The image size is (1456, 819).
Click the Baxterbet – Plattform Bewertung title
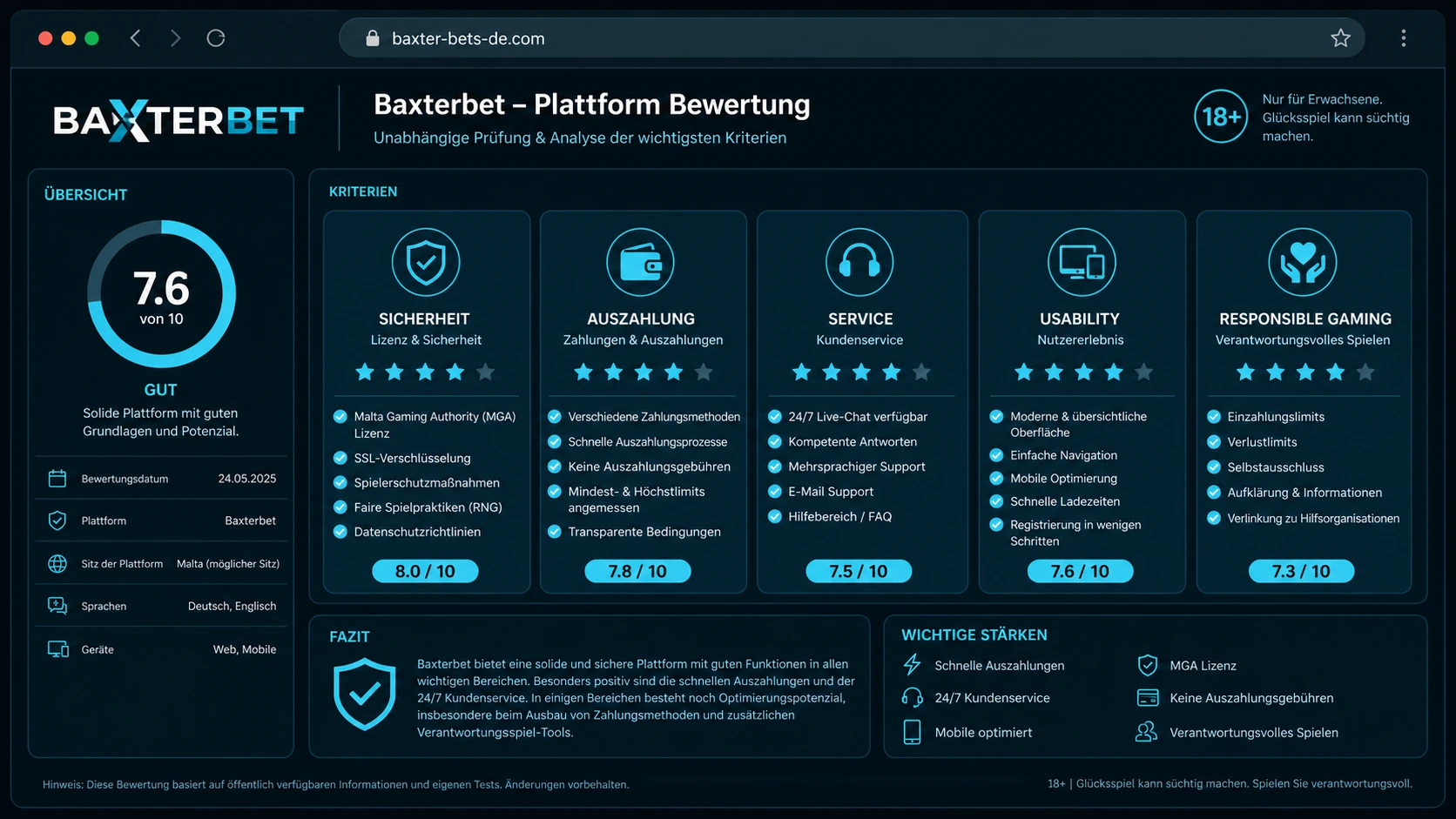(592, 104)
